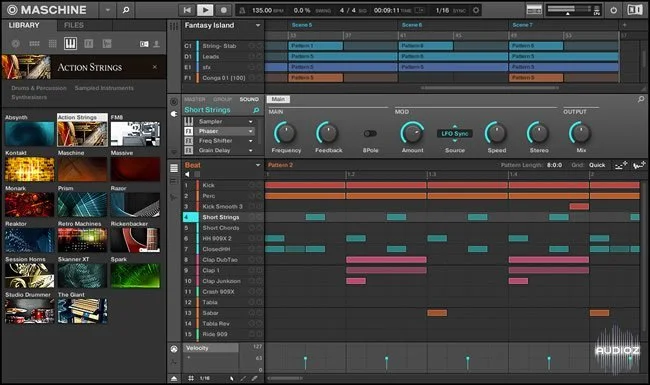Switch to group view icon in pattern editor
Screen dimensions: 650x385
[x=174, y=168]
